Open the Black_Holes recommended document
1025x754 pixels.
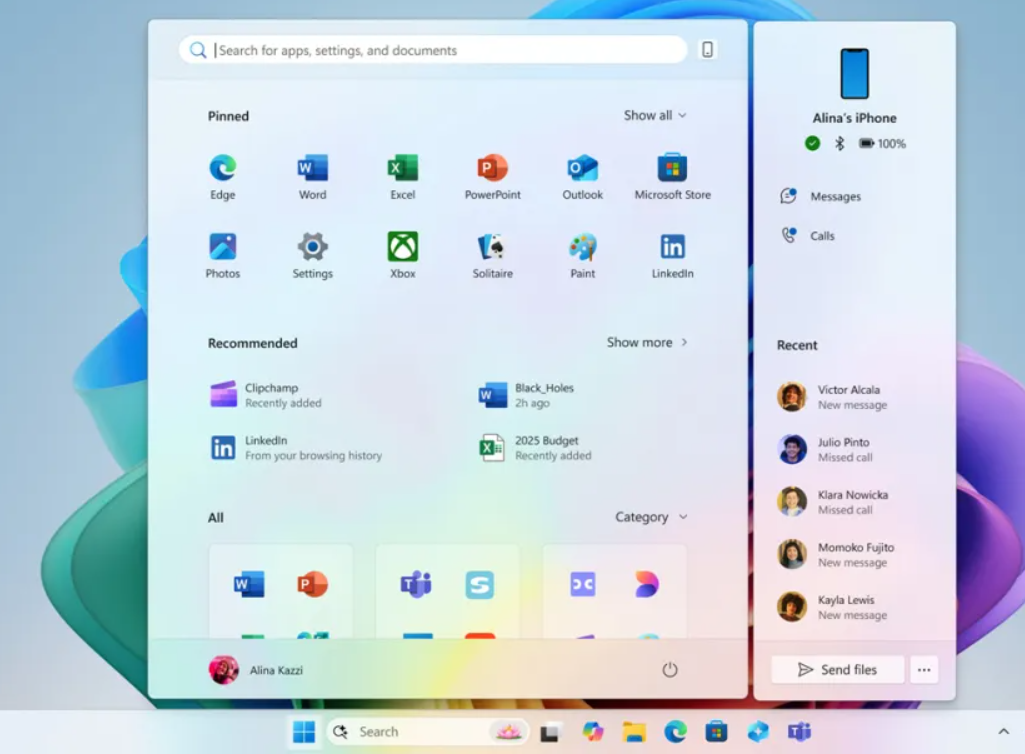[543, 395]
